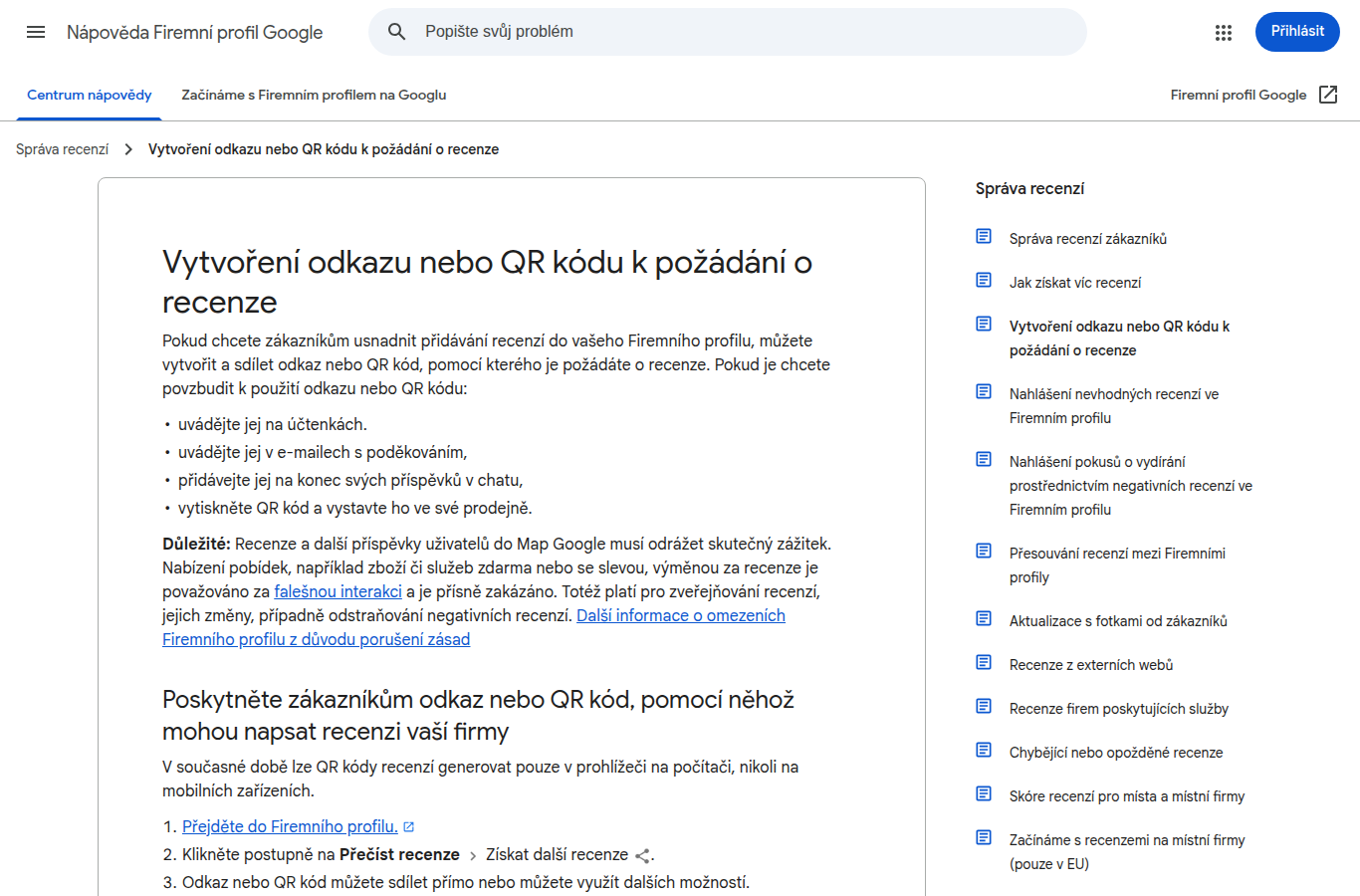1360x896 pixels.
Task: Switch to Začínáme s Firemním profilem na Googlu tab
Action: [x=314, y=96]
